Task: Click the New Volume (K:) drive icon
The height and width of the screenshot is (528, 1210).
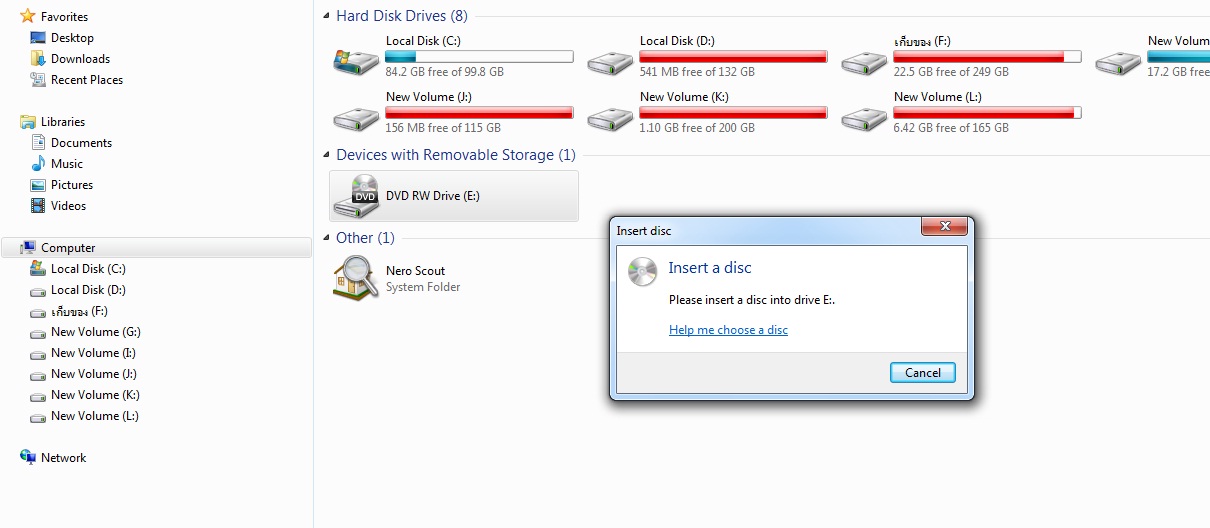Action: click(x=610, y=118)
